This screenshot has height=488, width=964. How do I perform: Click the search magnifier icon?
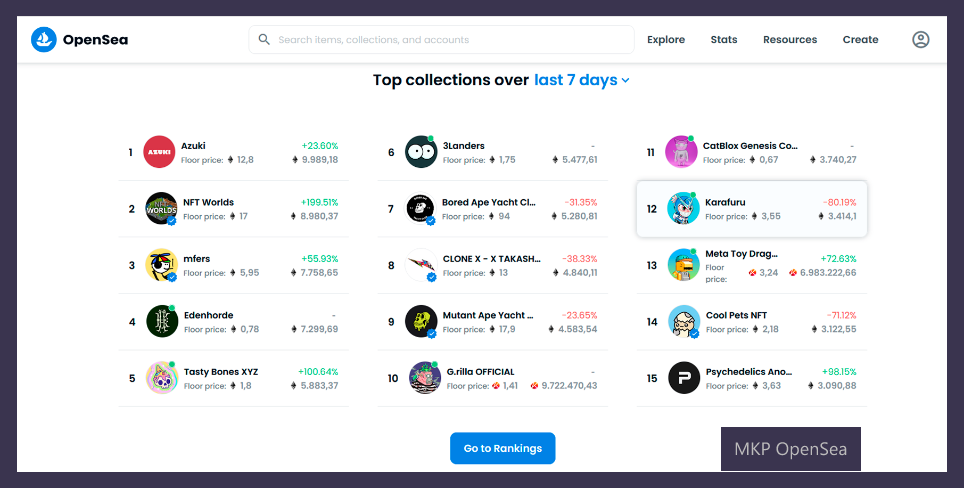pyautogui.click(x=264, y=39)
